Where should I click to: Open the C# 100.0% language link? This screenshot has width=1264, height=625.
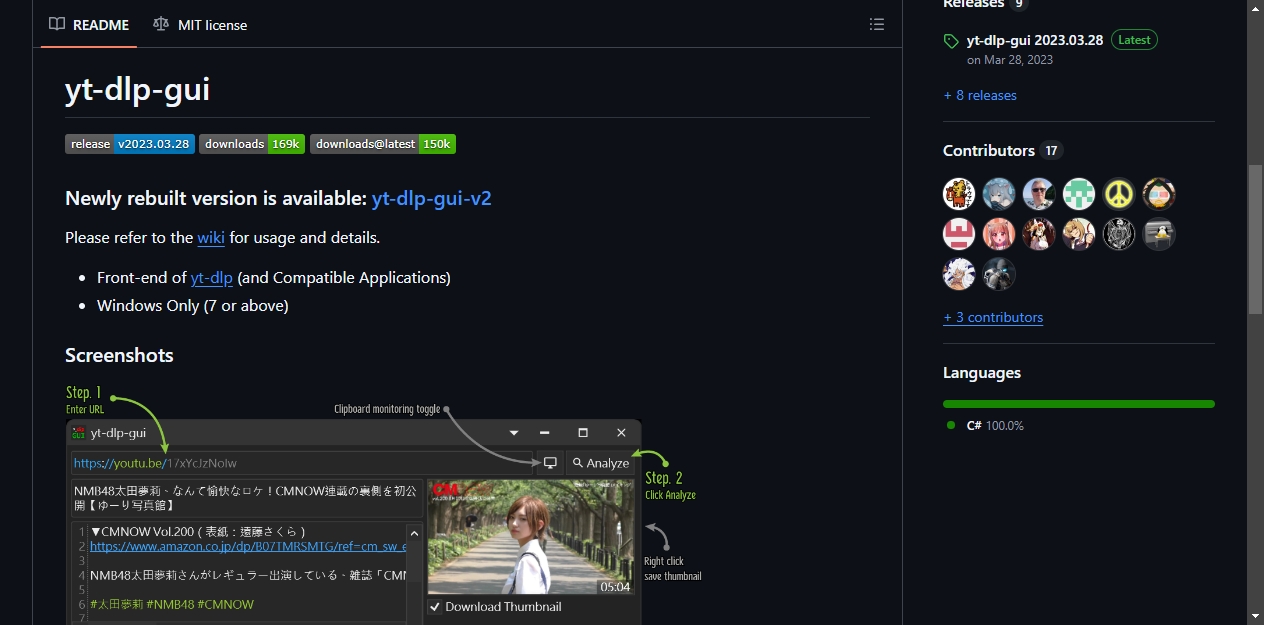[x=995, y=425]
